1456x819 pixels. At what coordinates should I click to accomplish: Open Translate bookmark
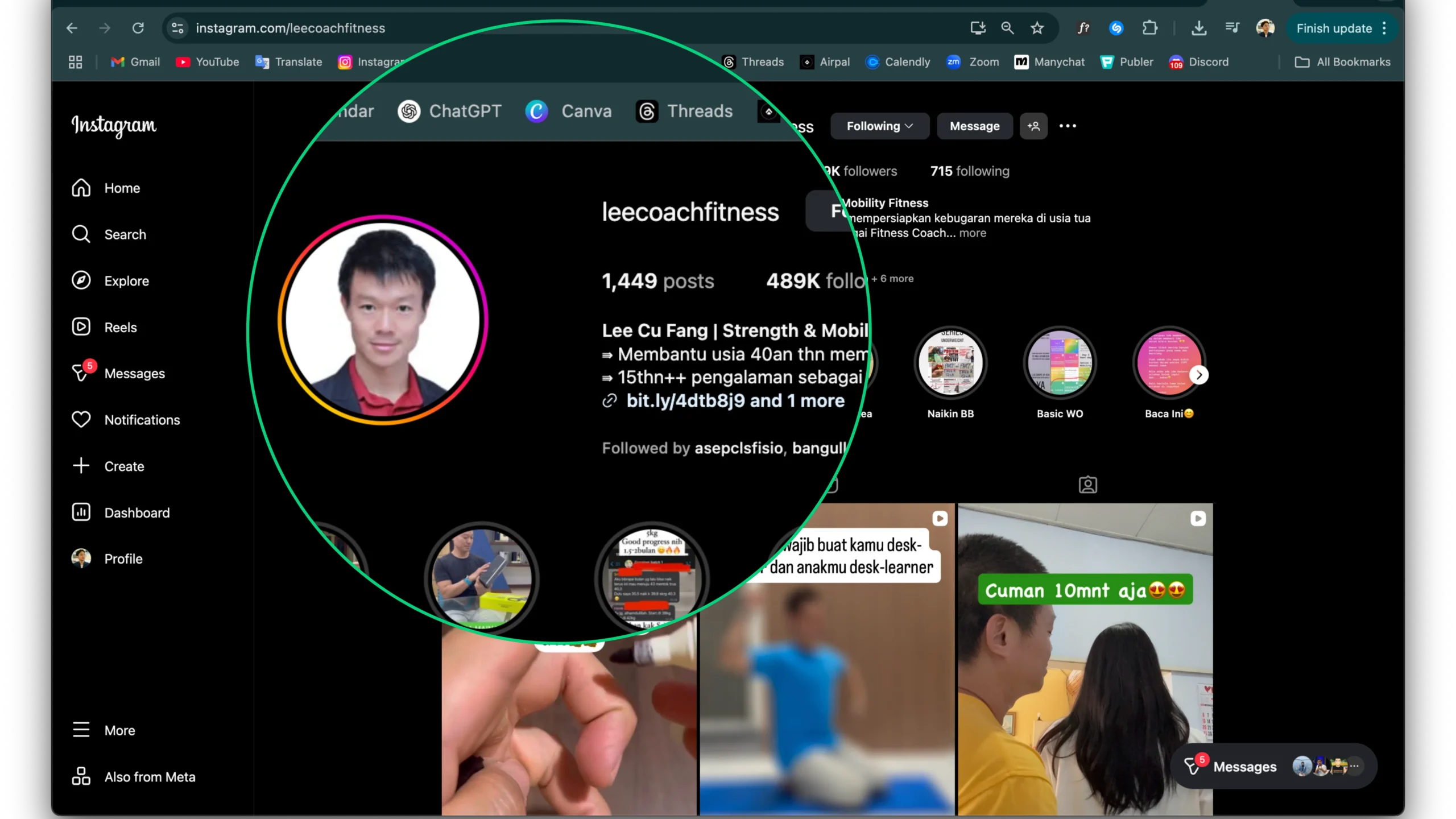tap(289, 62)
